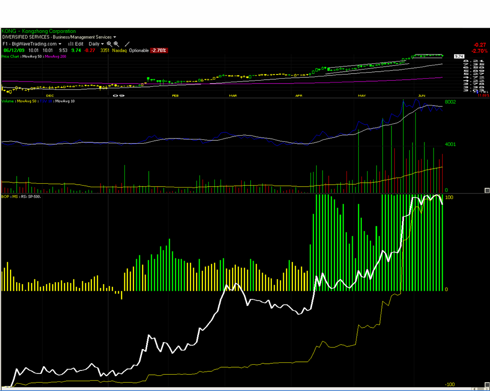Click the green 9.74 last price
Viewport: 490px width, 391px height.
click(x=76, y=50)
